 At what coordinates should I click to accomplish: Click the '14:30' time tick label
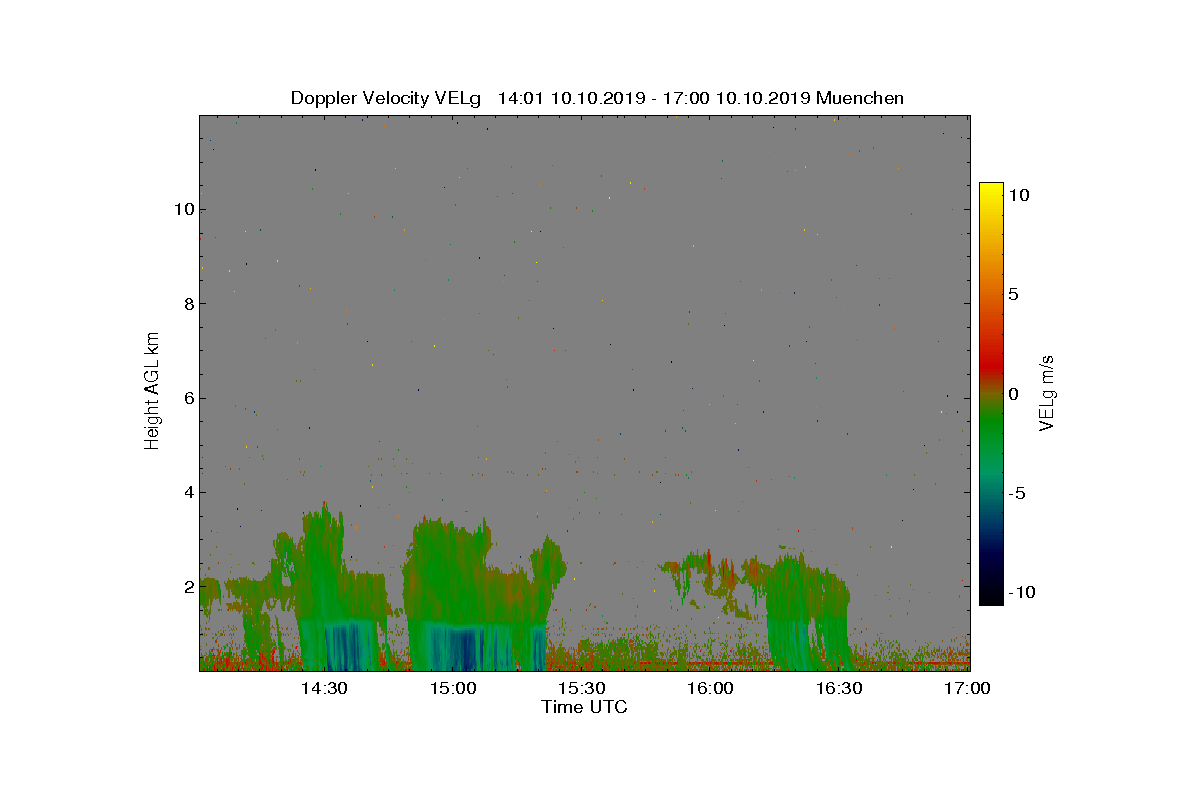coord(325,689)
